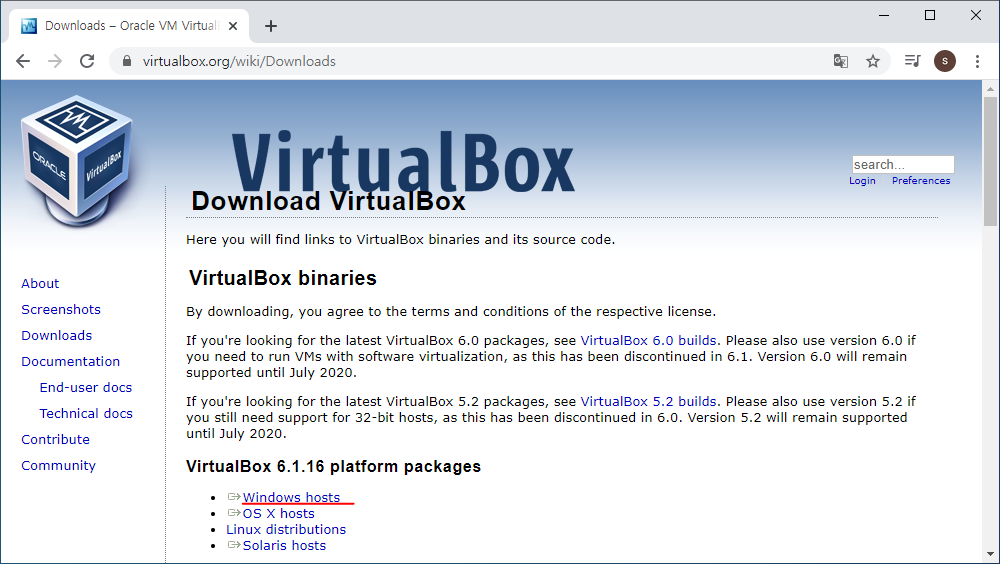This screenshot has height=564, width=1000.
Task: Download the OS X hosts package
Action: pos(279,514)
